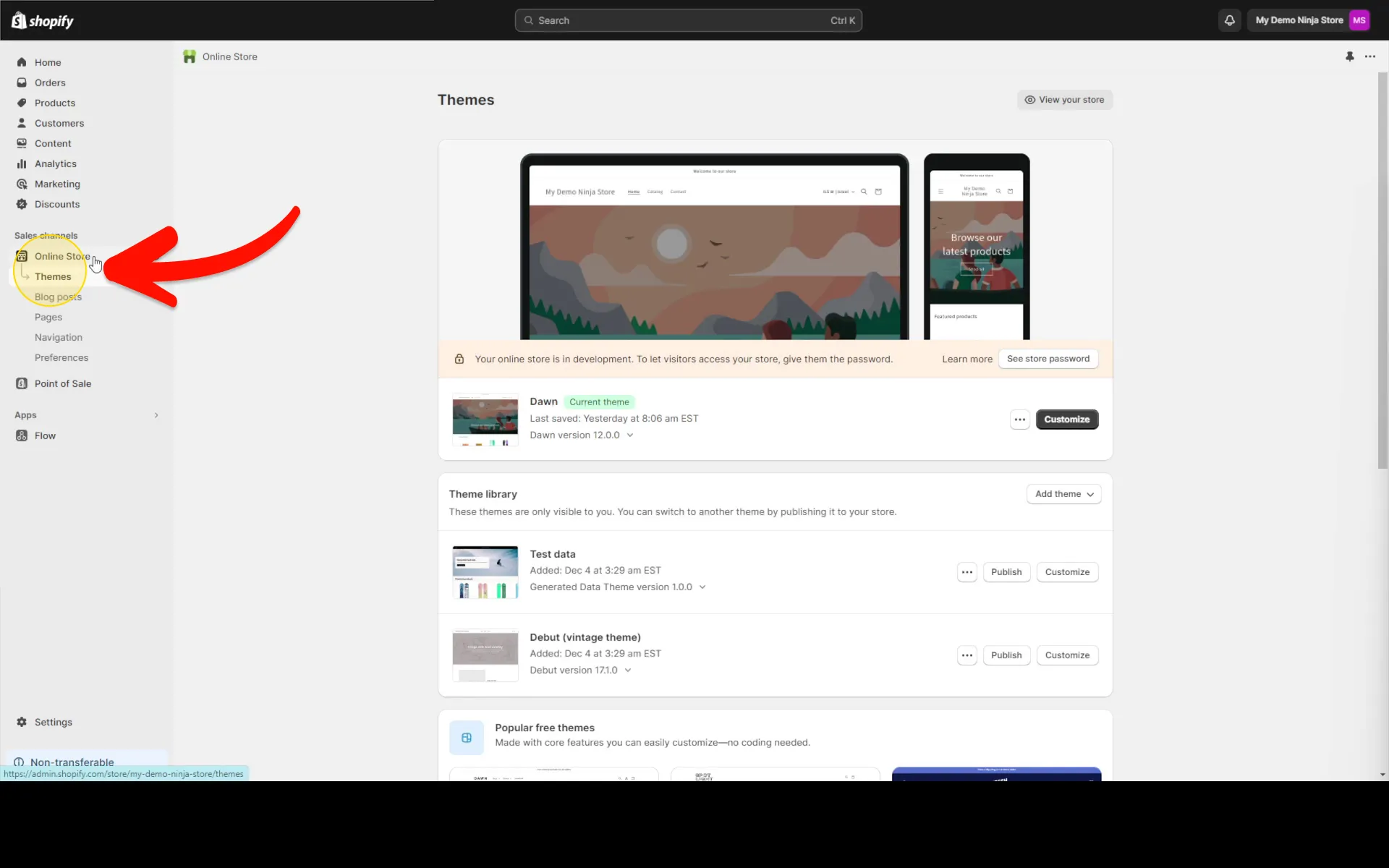Click the Content icon
Image resolution: width=1389 pixels, height=868 pixels.
click(22, 143)
